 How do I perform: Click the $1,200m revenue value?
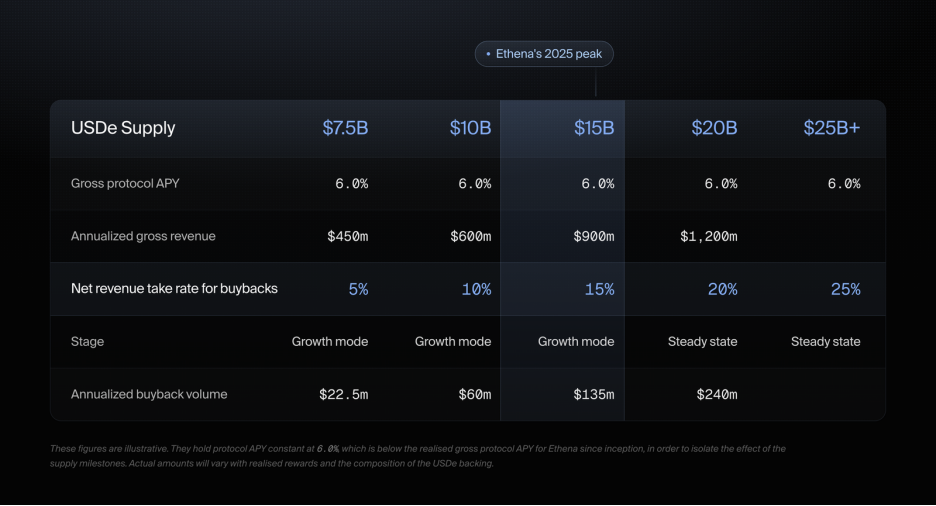[709, 236]
